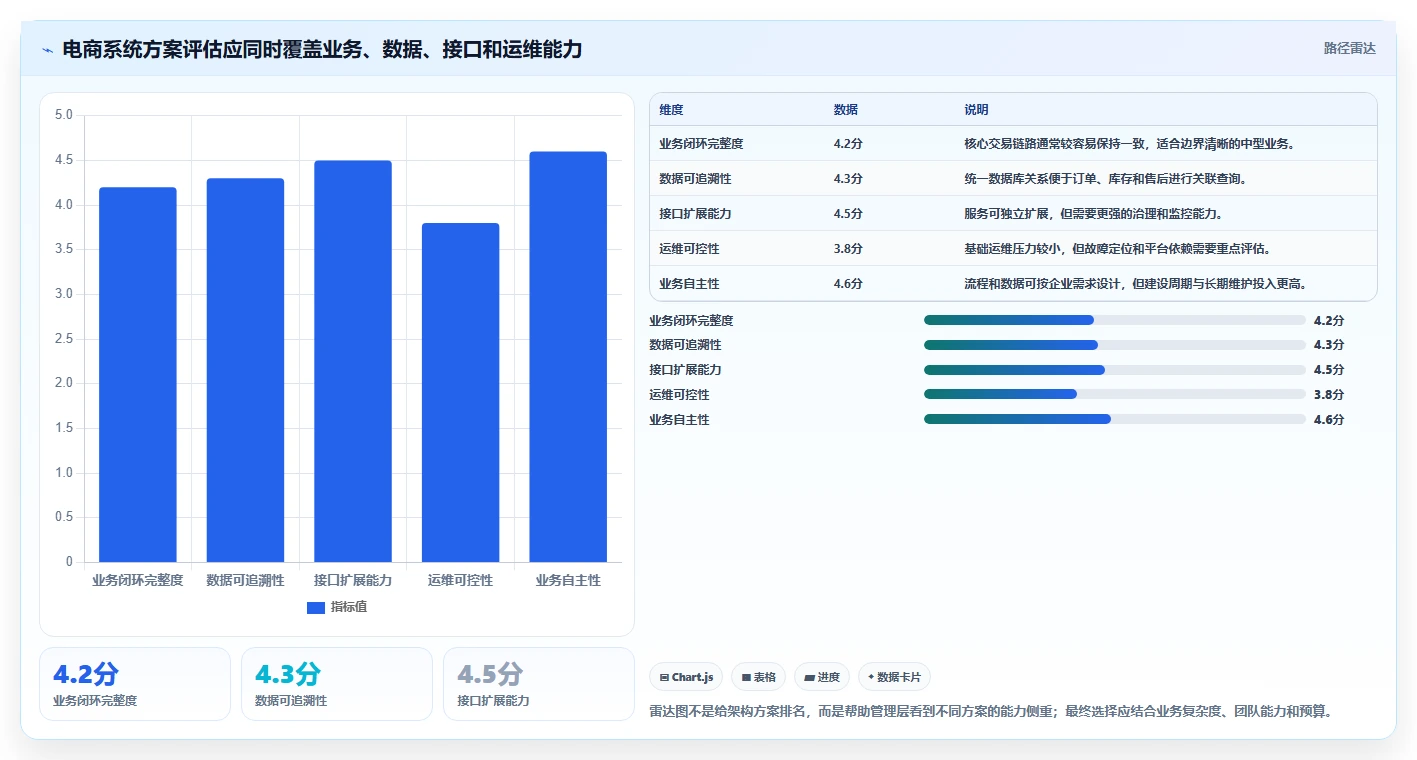Click the 业务闭环完整度 4.2分 progress bar

[1115, 320]
